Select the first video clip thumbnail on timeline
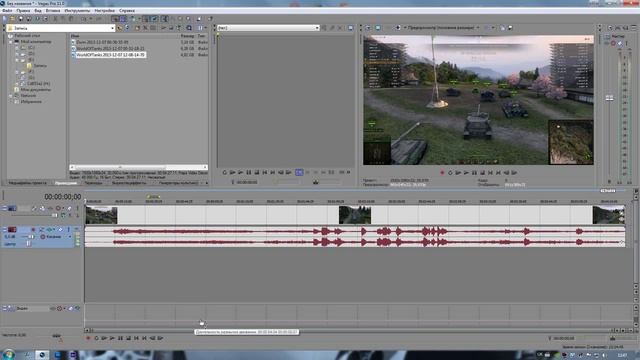Image resolution: width=640 pixels, height=360 pixels. (x=101, y=215)
